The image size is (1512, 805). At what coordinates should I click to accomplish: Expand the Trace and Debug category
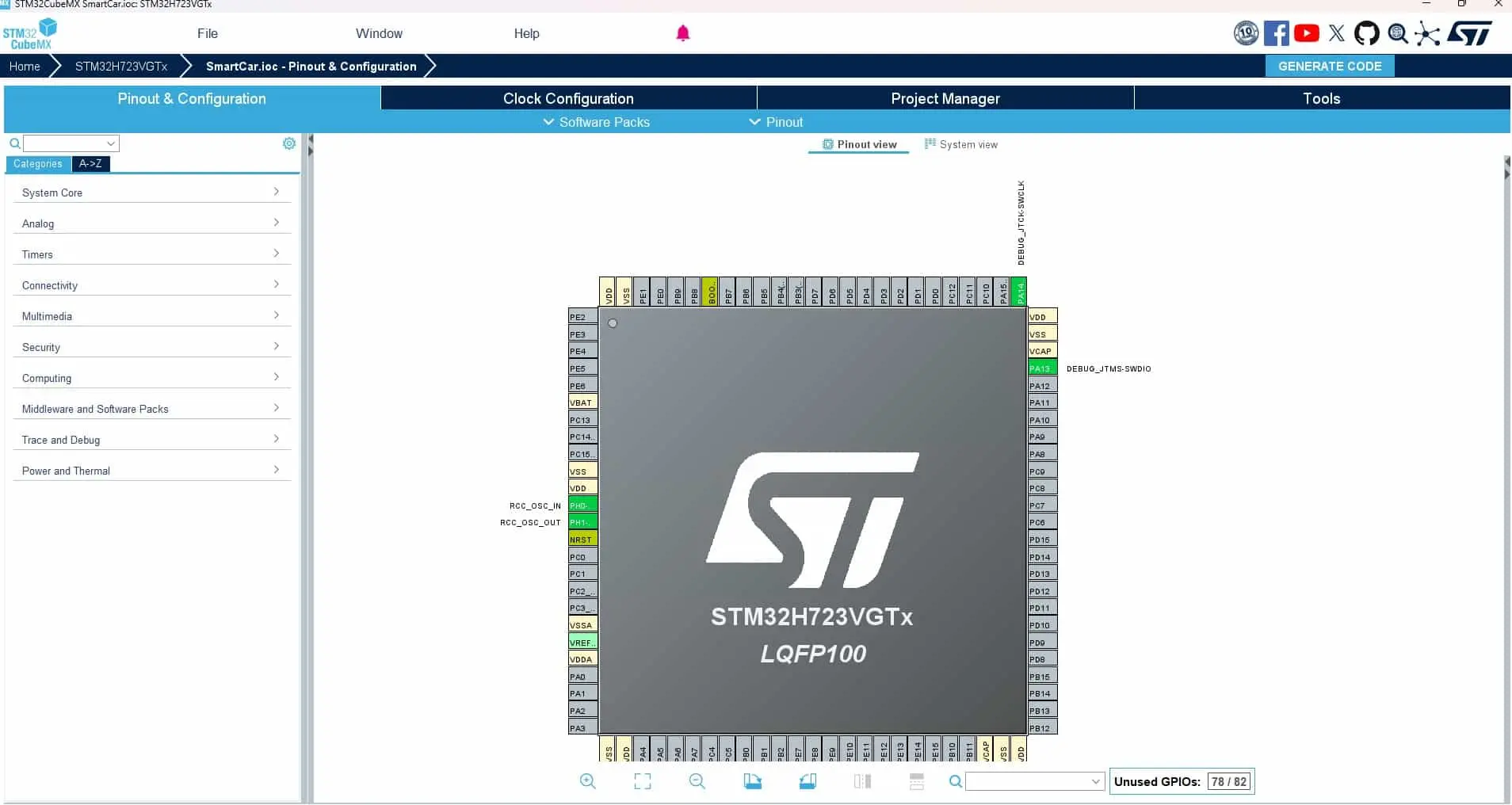151,440
